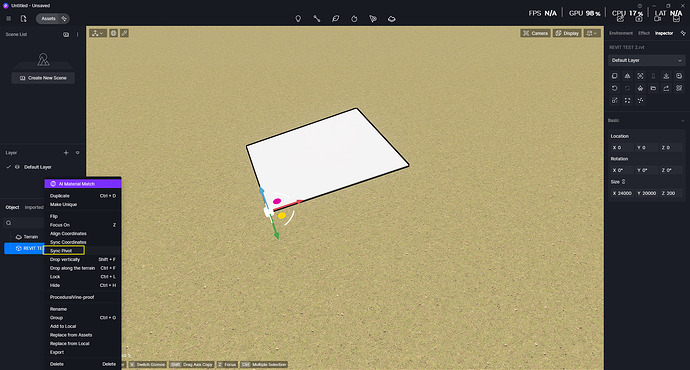Click the Create New Scene button
This screenshot has height=370, width=690.
click(x=43, y=78)
